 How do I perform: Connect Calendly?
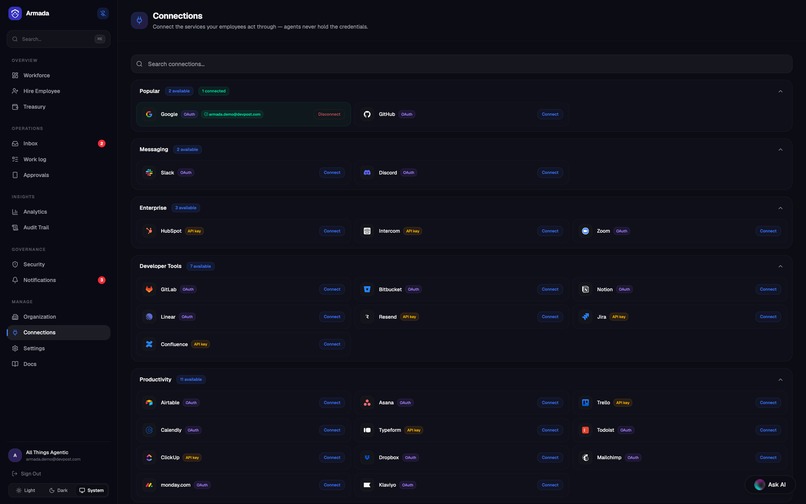point(332,430)
